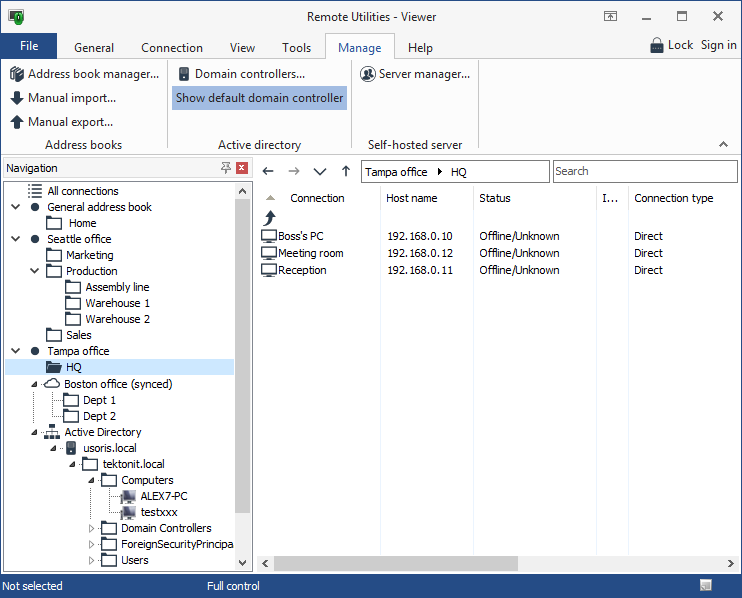This screenshot has height=598, width=742.
Task: Click the Search input field
Action: click(x=645, y=171)
